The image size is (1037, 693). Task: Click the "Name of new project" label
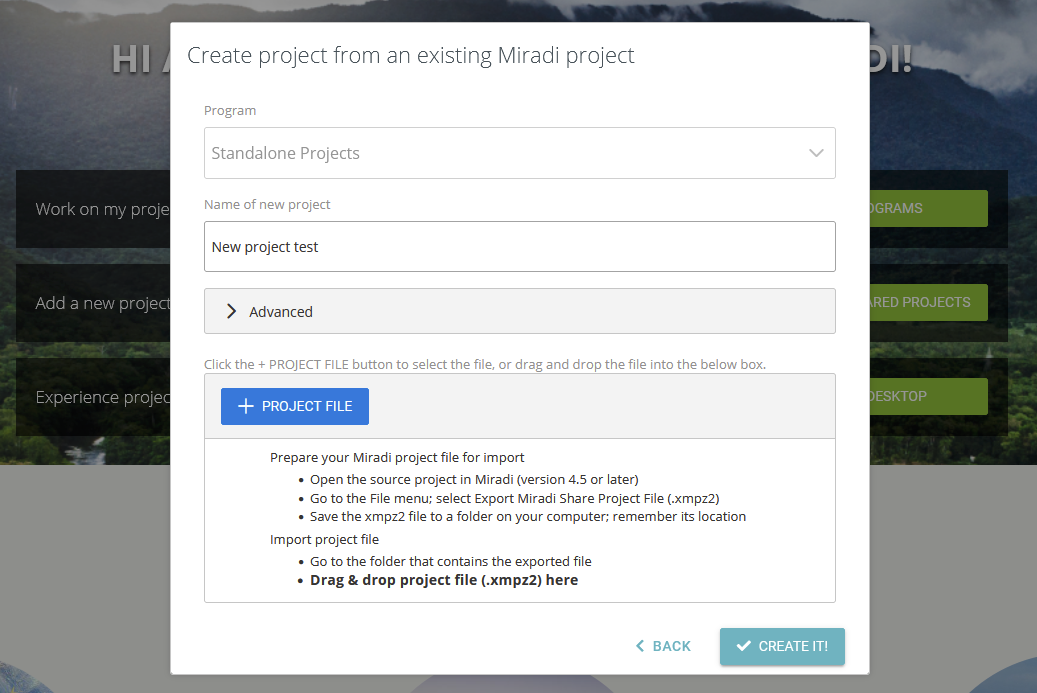[x=267, y=204]
